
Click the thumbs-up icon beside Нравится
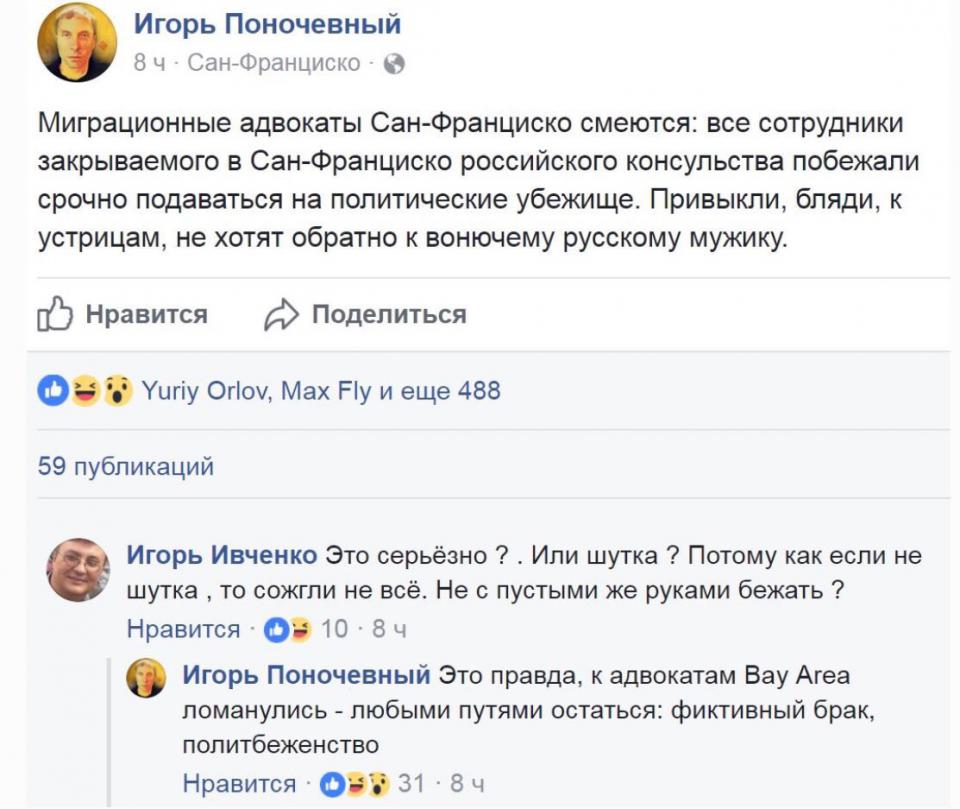pyautogui.click(x=56, y=315)
